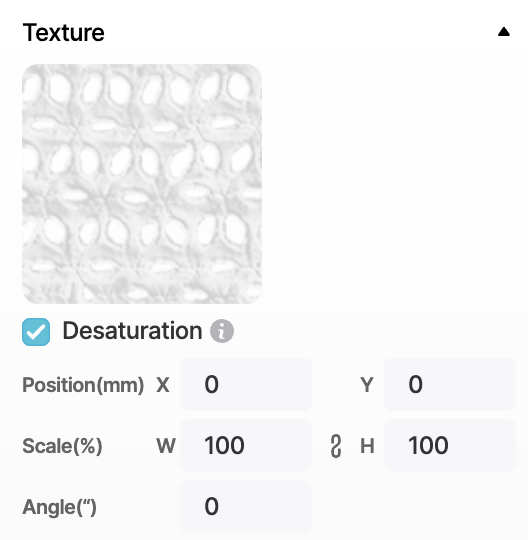Click the X axis label for position
The height and width of the screenshot is (540, 528).
tap(163, 385)
